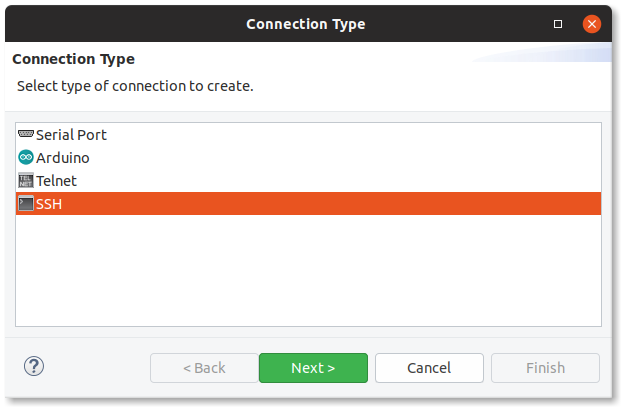
Task: Cancel the connection wizard
Action: pos(429,368)
